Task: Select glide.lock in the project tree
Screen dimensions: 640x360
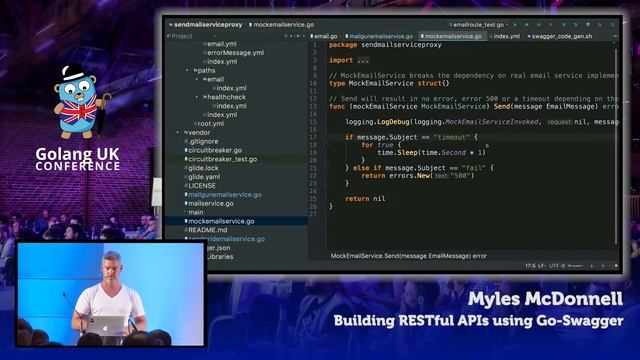Action: pyautogui.click(x=201, y=168)
